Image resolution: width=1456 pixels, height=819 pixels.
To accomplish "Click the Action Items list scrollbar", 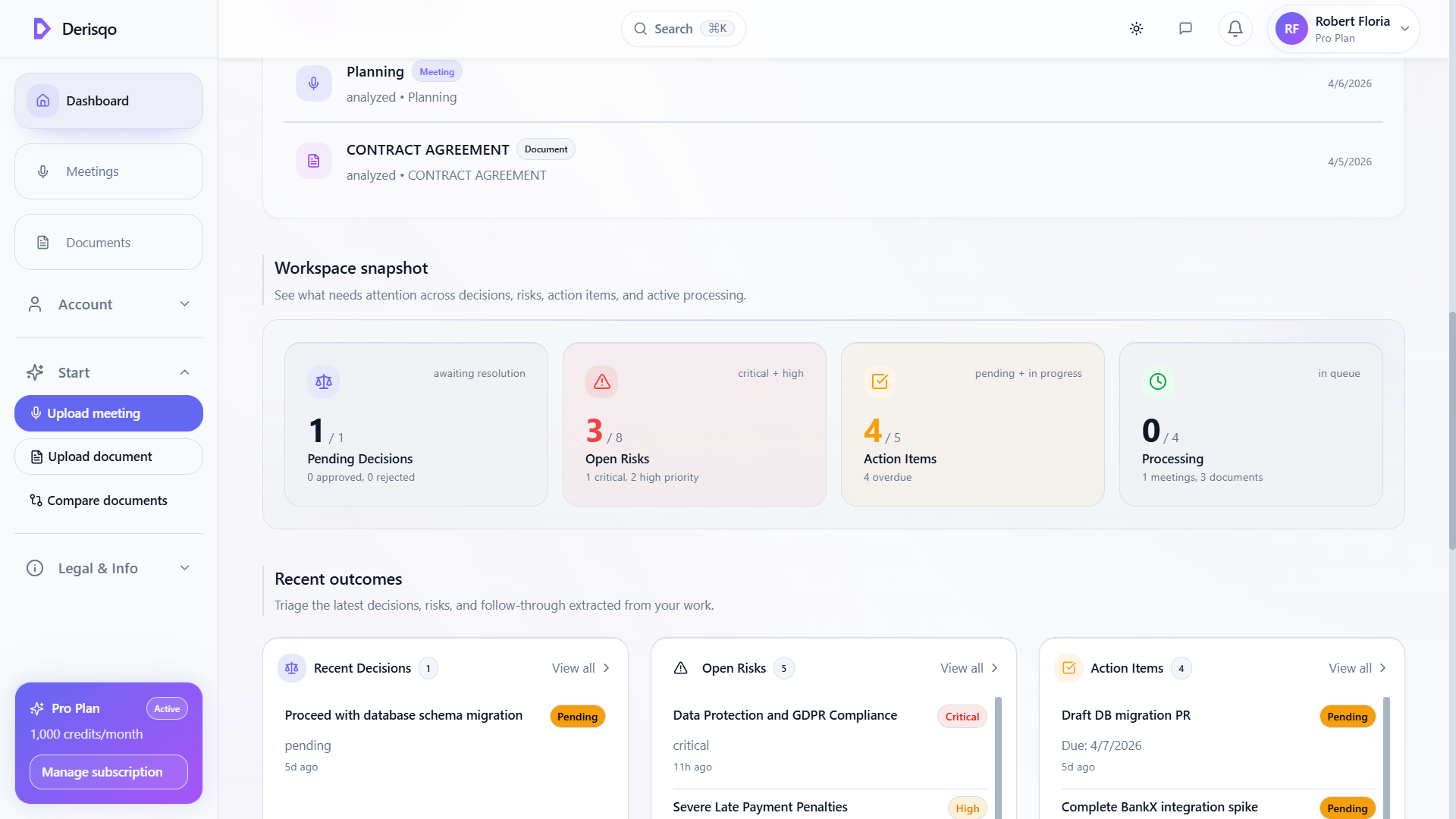I will 1387,758.
